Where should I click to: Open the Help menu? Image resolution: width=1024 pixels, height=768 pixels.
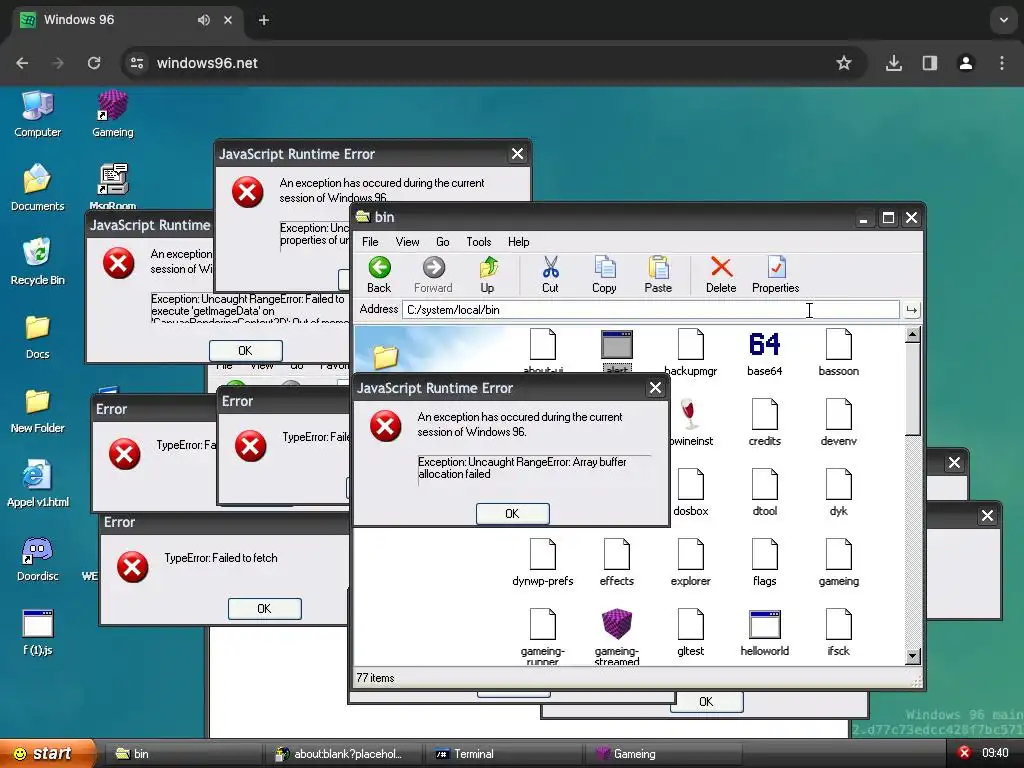tap(519, 242)
